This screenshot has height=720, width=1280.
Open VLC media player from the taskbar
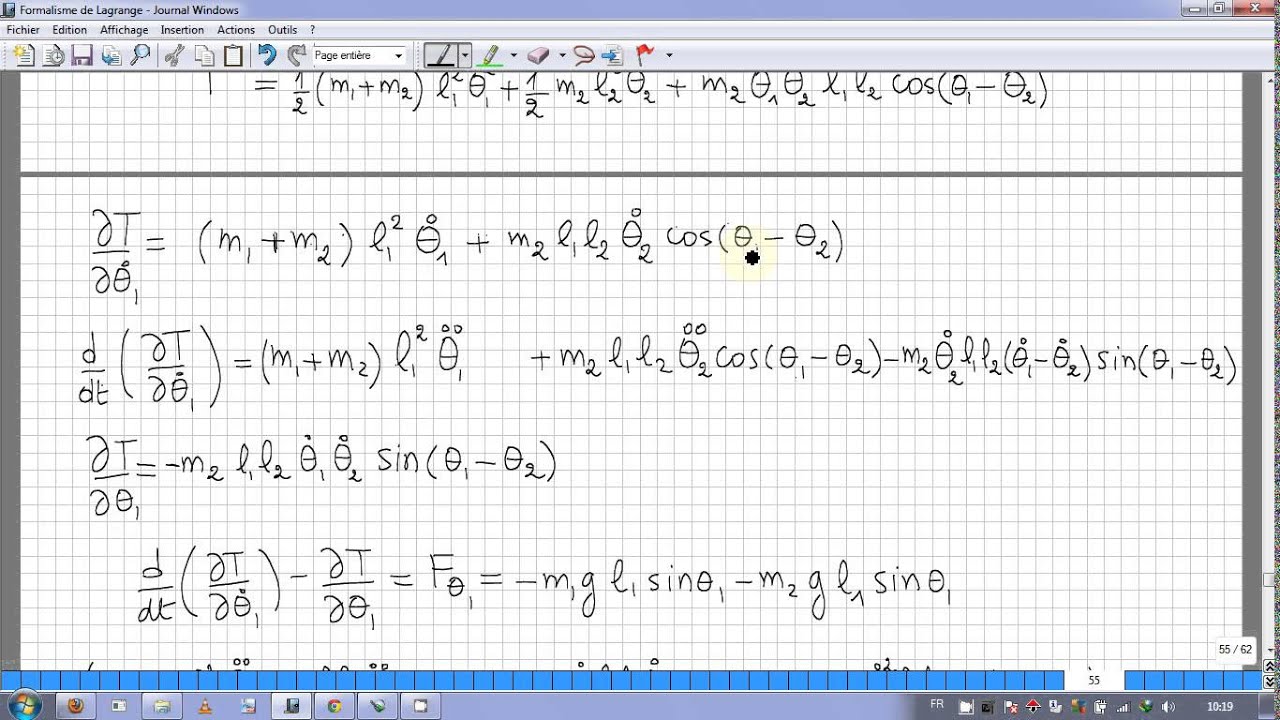[205, 705]
